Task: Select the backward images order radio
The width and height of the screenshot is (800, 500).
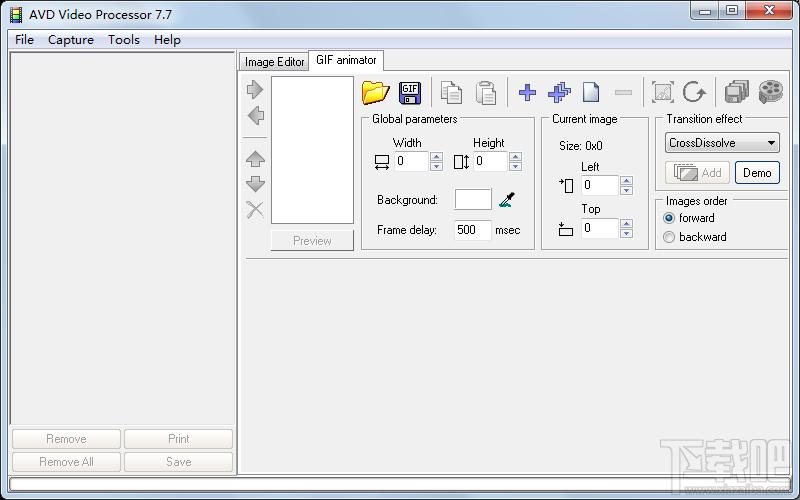Action: (x=669, y=237)
